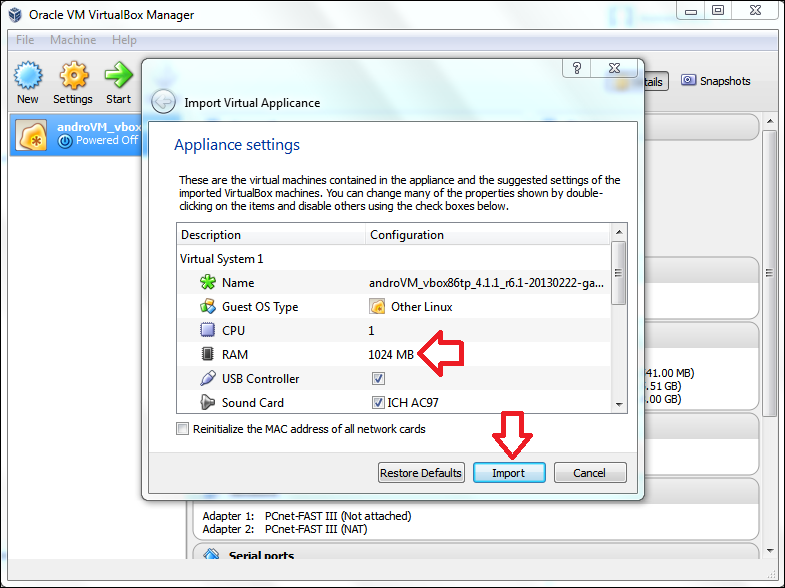Click the Sound Card speaker icon
The width and height of the screenshot is (785, 588).
click(207, 402)
